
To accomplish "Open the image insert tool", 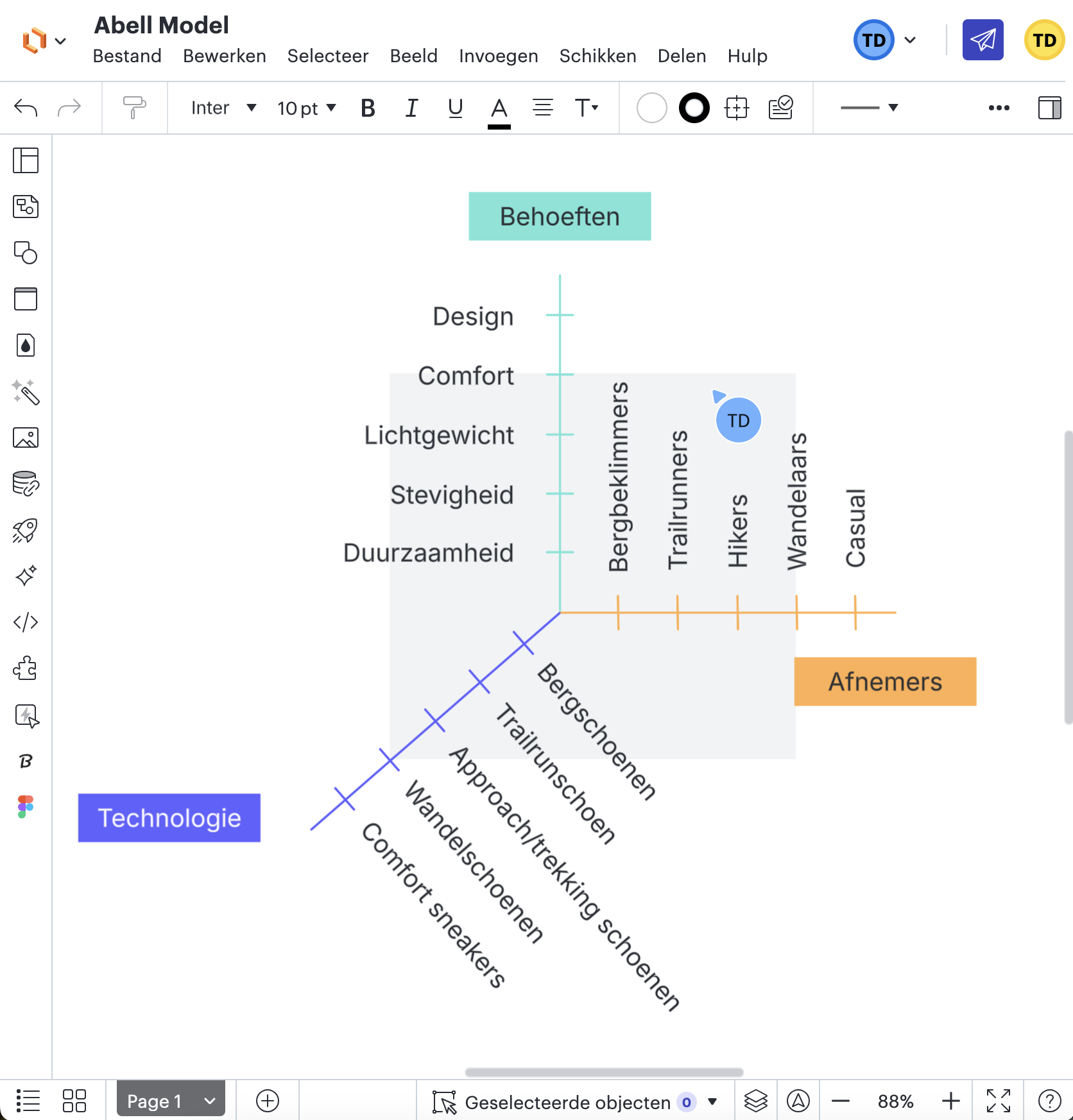I will [x=26, y=438].
